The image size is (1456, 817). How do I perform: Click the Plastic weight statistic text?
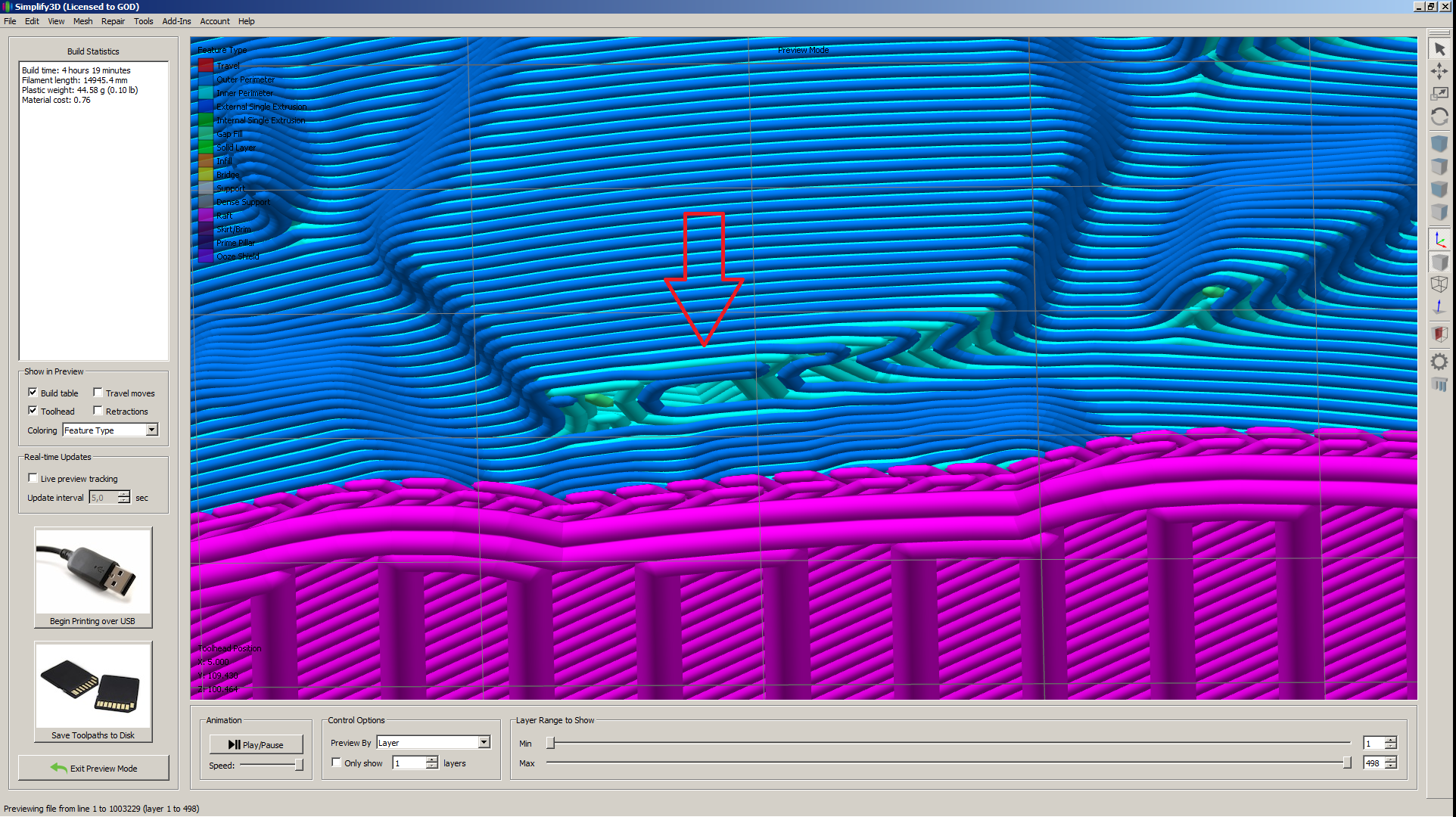79,90
